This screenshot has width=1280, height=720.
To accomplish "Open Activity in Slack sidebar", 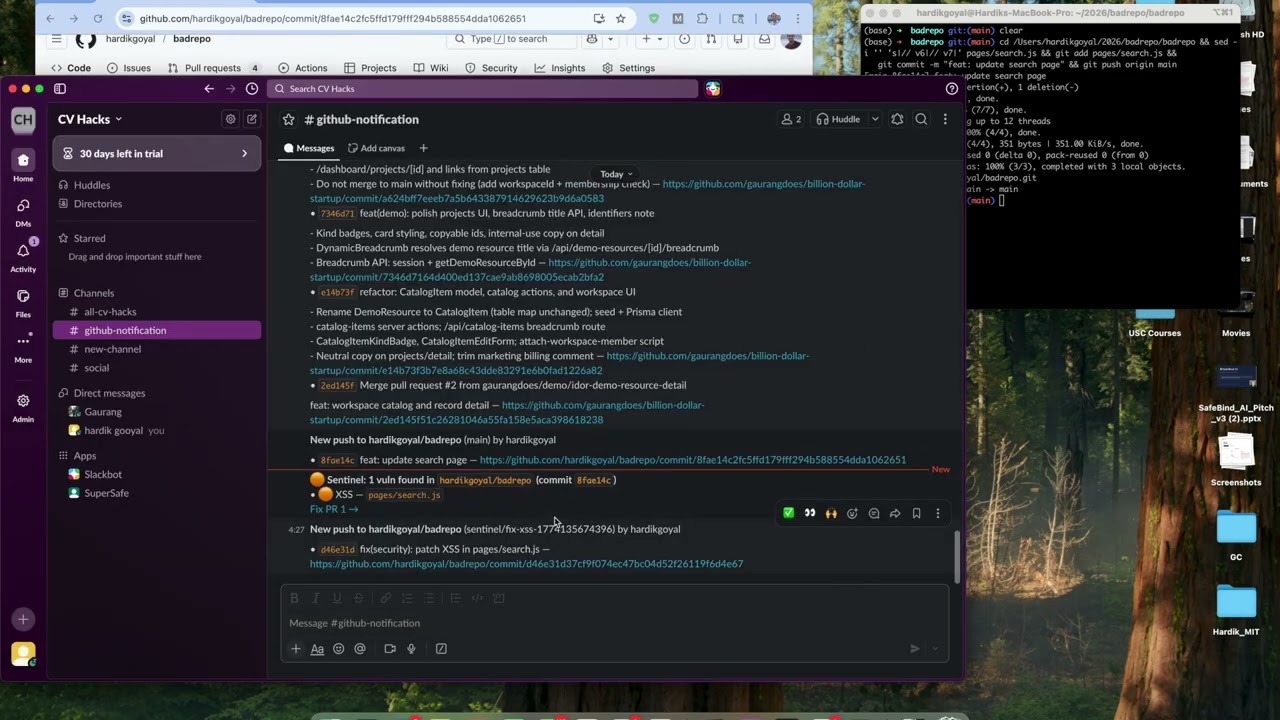I will click(23, 256).
